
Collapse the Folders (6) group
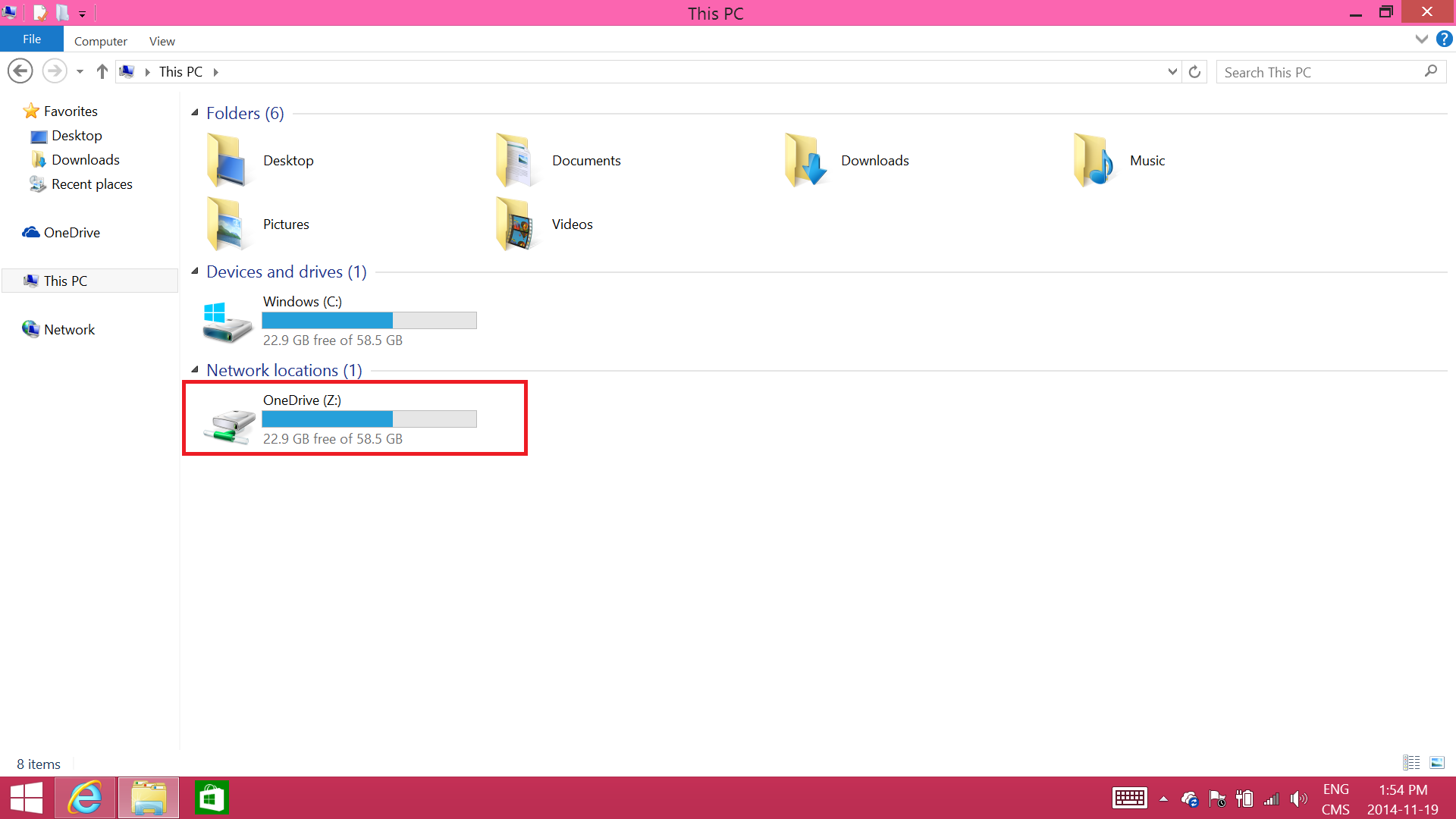point(195,112)
